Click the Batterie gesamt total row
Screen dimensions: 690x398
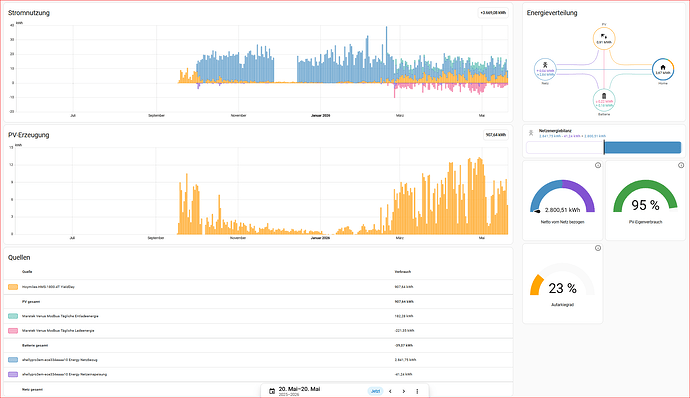[x=258, y=345]
